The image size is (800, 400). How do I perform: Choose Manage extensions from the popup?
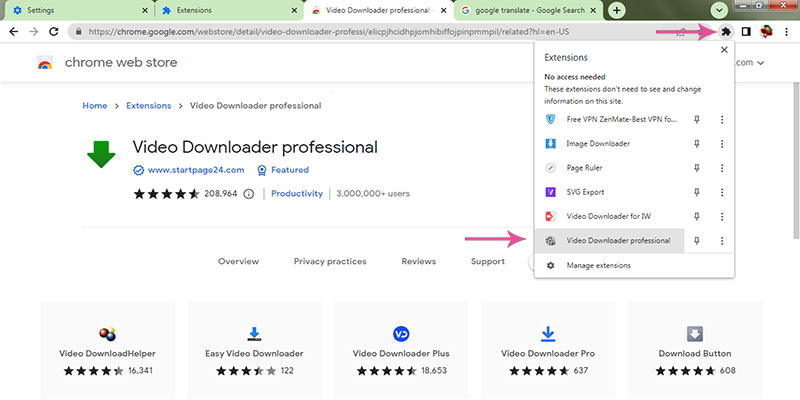click(598, 265)
